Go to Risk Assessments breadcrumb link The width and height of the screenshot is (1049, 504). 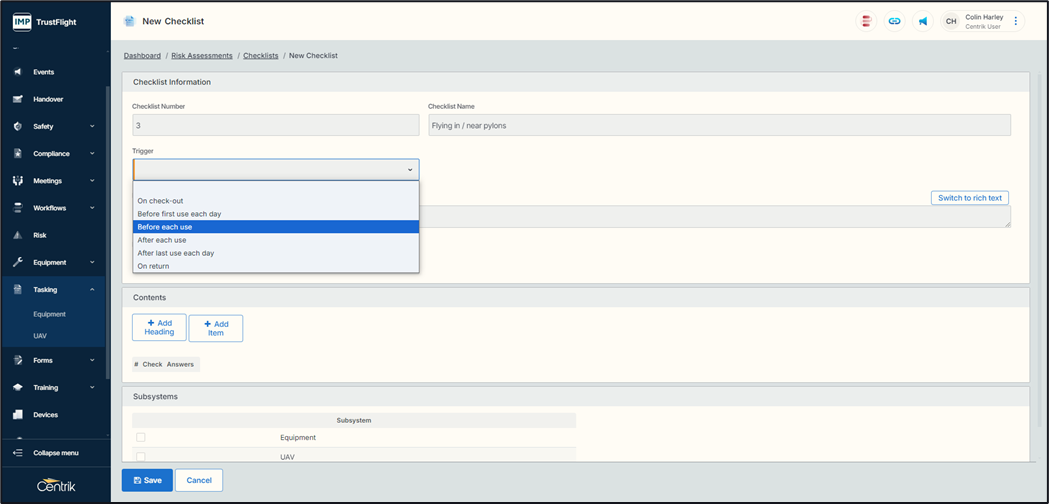(202, 56)
